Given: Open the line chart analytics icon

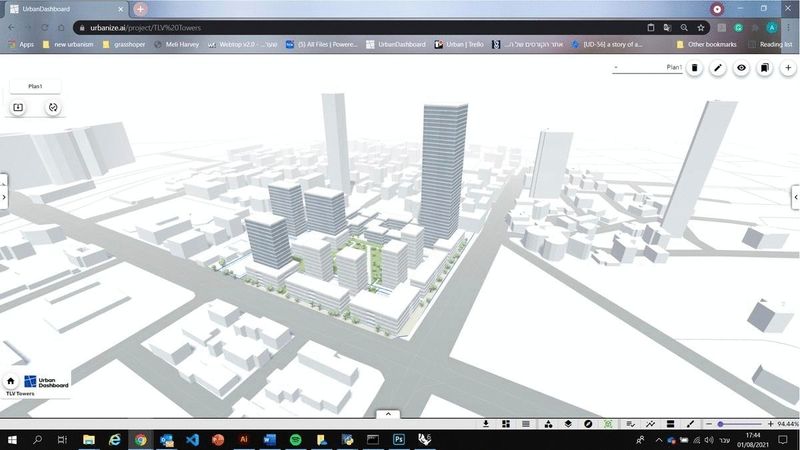Looking at the screenshot, I should 651,424.
